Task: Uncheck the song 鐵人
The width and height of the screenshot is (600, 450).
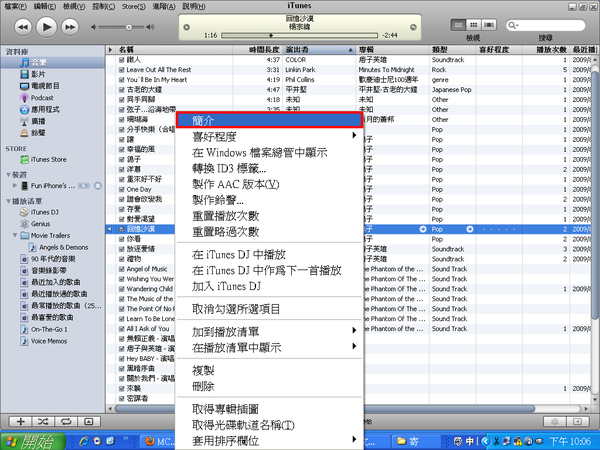Action: tap(122, 60)
